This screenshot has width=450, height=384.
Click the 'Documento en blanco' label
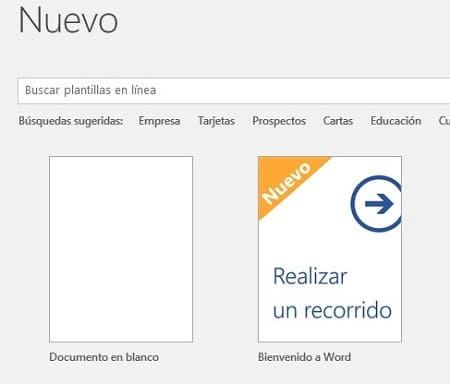coord(104,357)
